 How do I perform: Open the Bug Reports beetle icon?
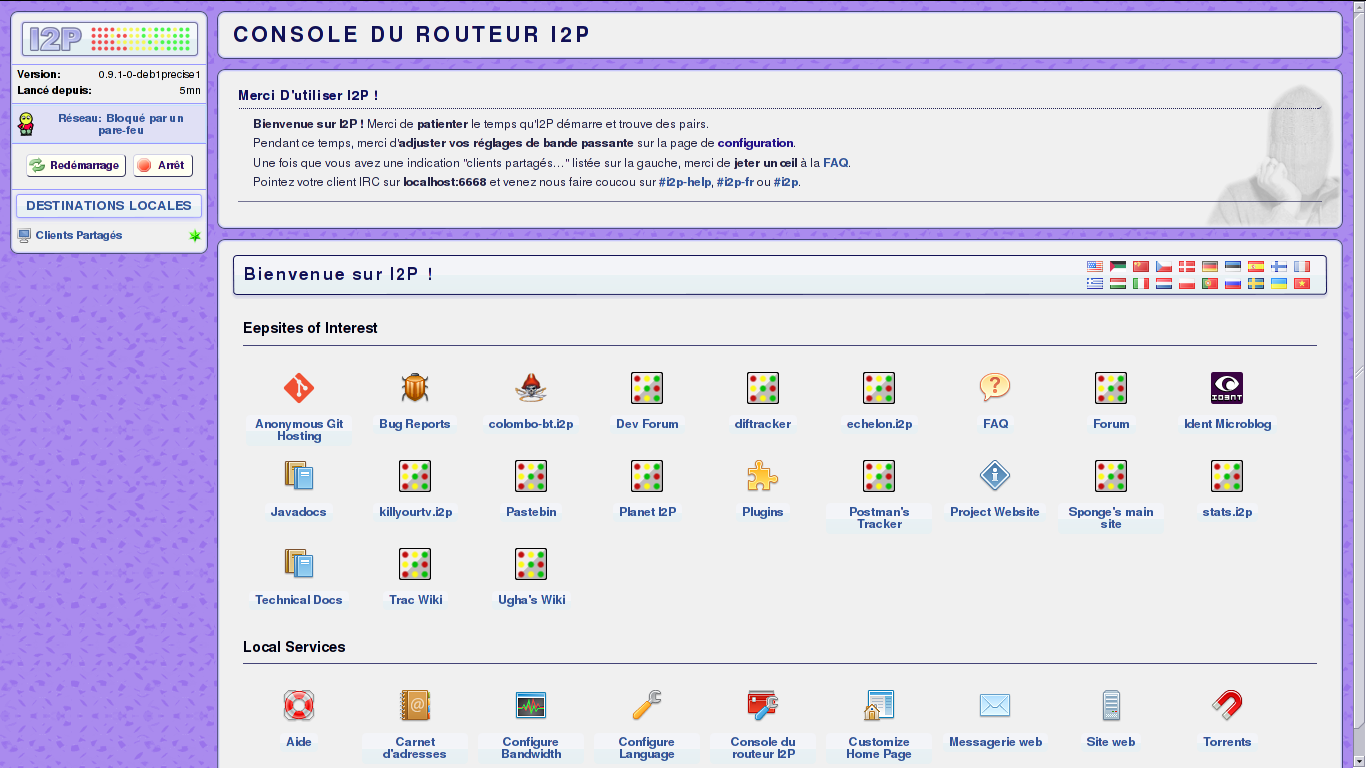tap(415, 387)
